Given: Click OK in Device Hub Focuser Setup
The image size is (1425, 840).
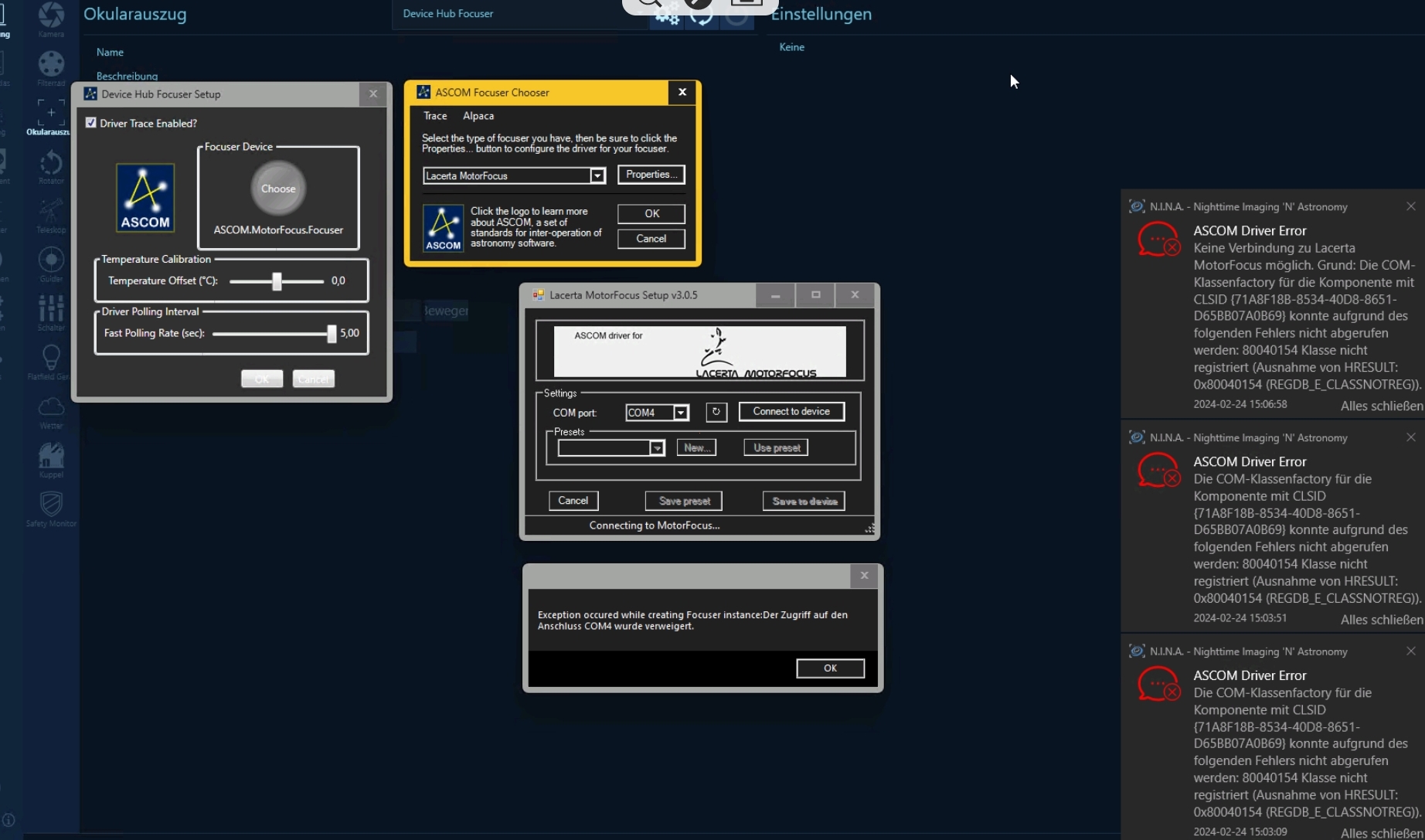Looking at the screenshot, I should click(262, 379).
